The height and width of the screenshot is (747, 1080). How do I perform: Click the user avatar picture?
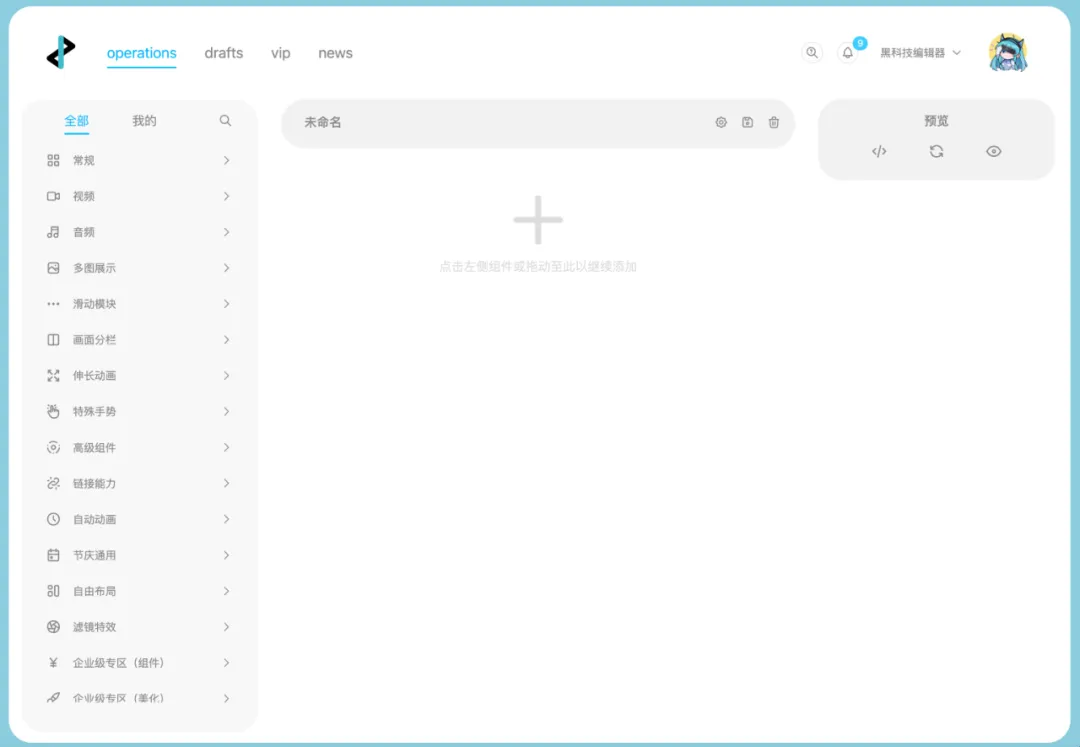pos(1008,53)
